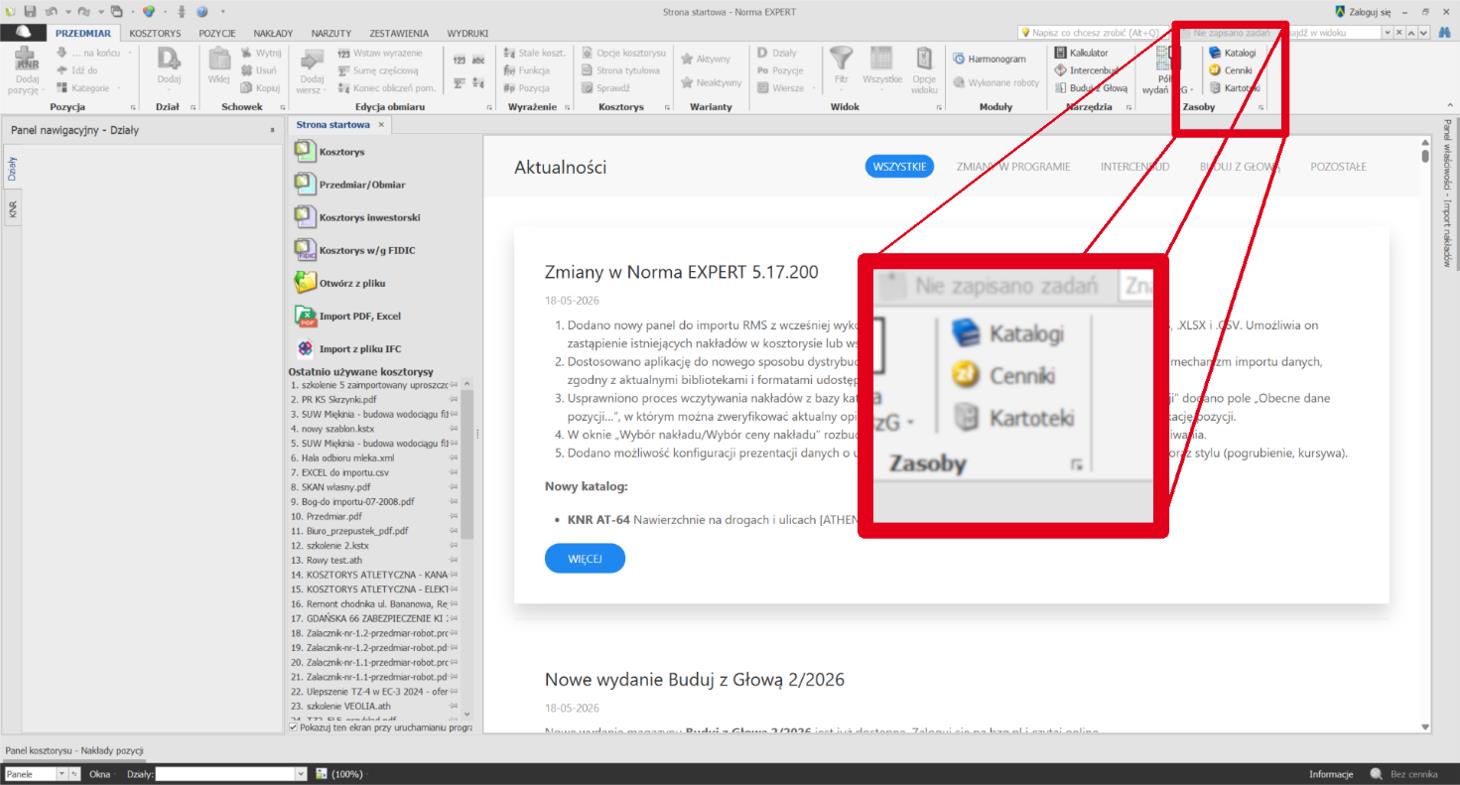Click the Import PDF, Excel icon
The width and height of the screenshot is (1460, 785).
point(305,316)
